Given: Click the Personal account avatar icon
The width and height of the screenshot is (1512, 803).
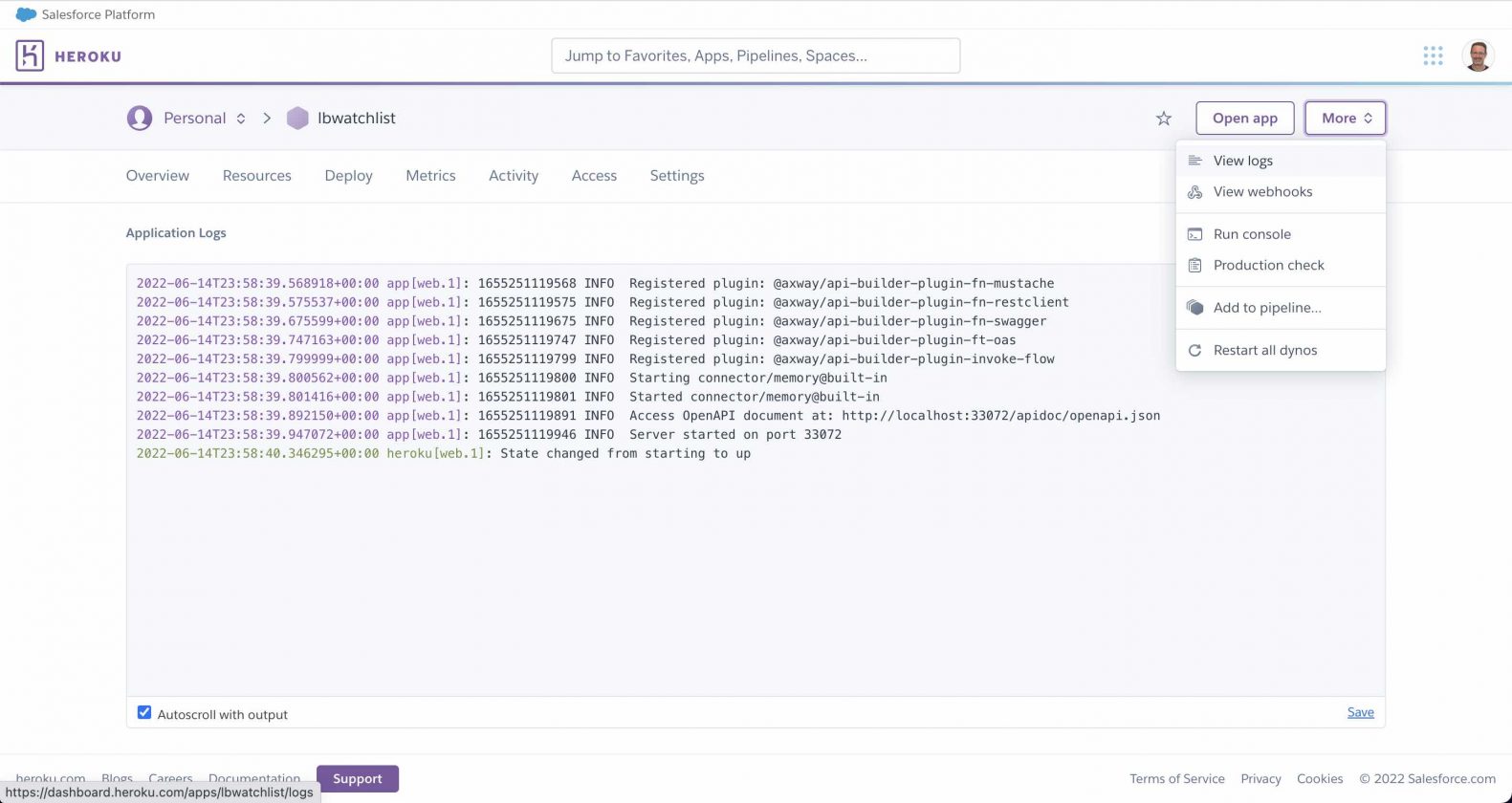Looking at the screenshot, I should (140, 119).
